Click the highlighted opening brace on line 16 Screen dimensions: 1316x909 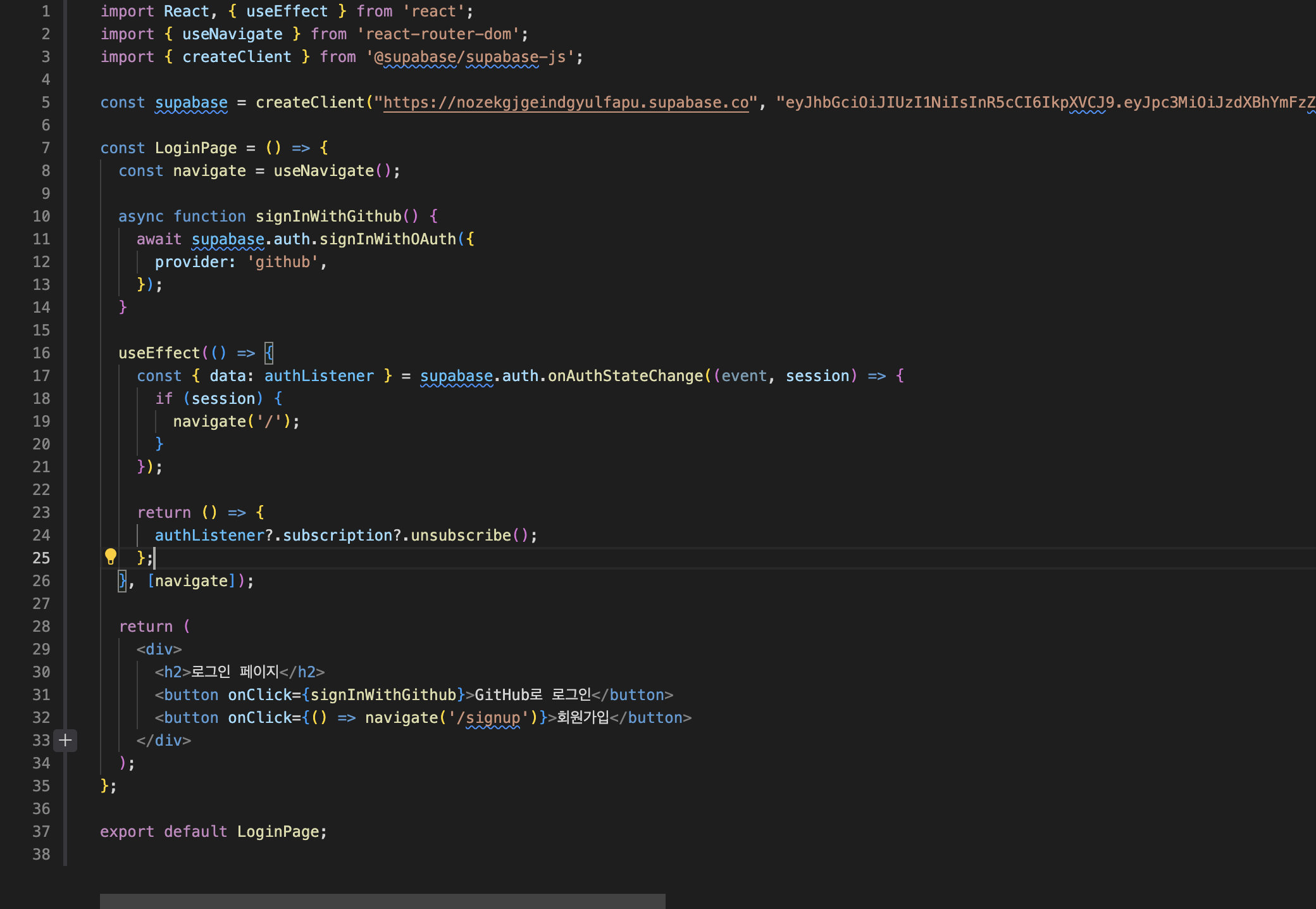(269, 353)
